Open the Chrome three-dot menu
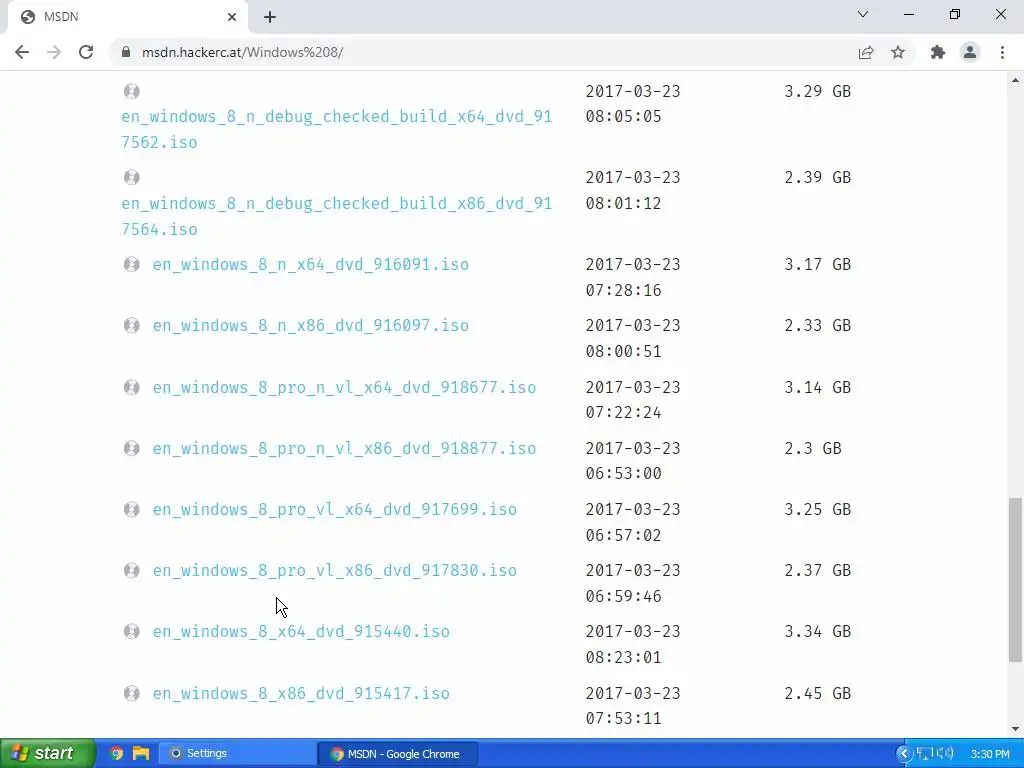The width and height of the screenshot is (1024, 768). tap(1002, 52)
